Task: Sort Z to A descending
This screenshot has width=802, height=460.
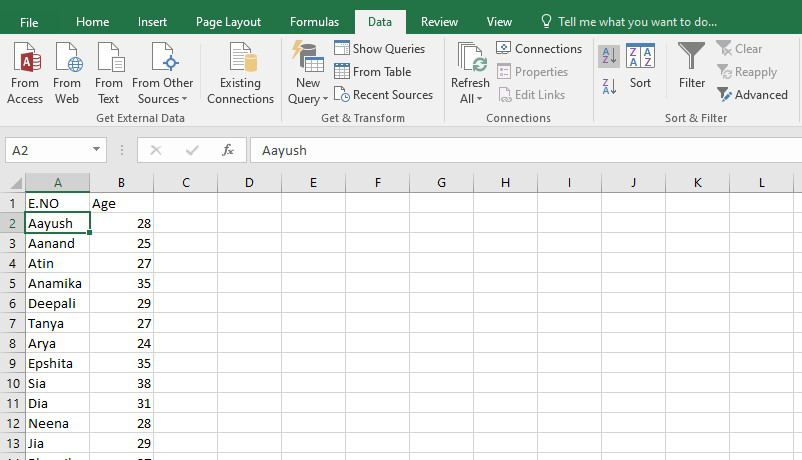Action: 609,86
